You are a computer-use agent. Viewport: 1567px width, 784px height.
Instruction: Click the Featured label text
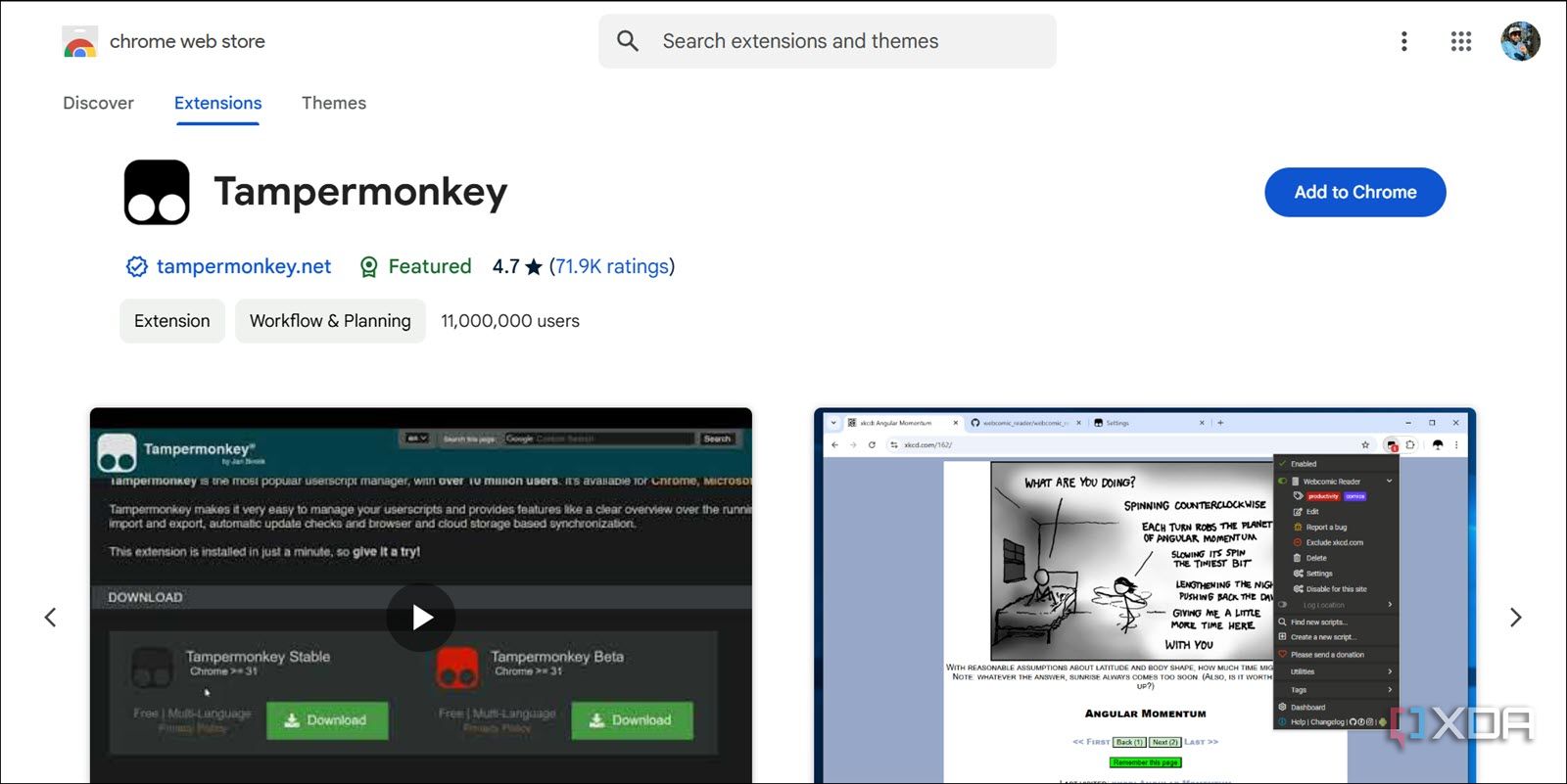click(430, 266)
